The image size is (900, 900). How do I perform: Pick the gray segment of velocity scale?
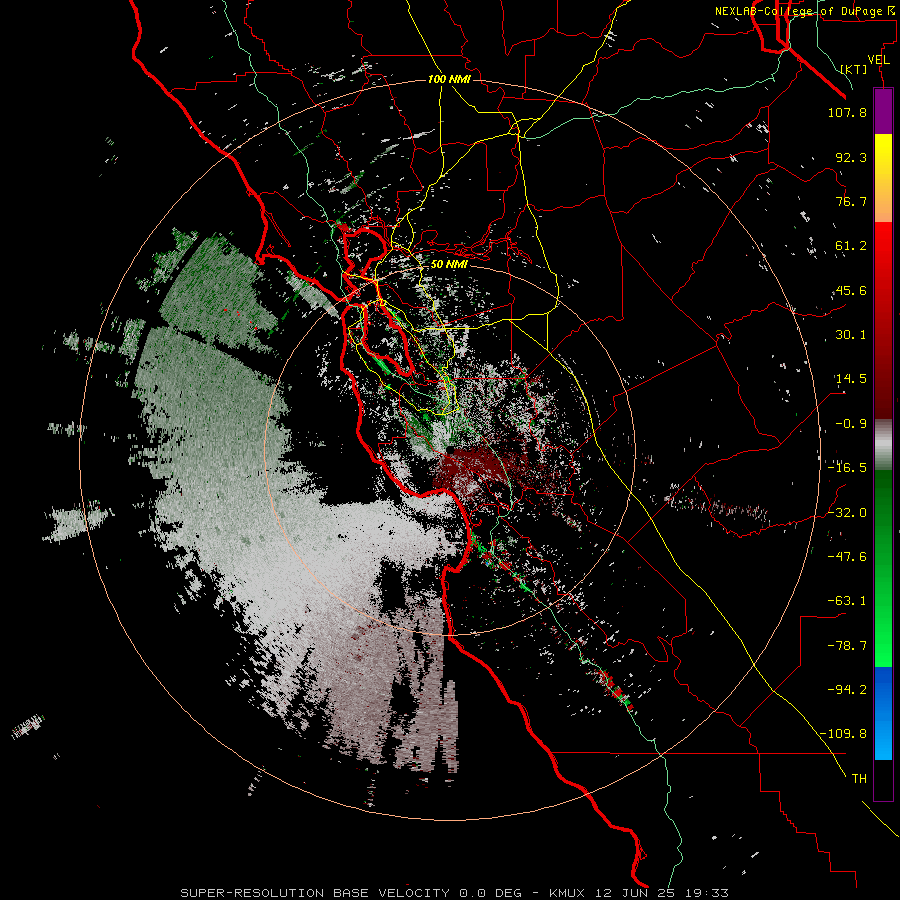[x=883, y=445]
